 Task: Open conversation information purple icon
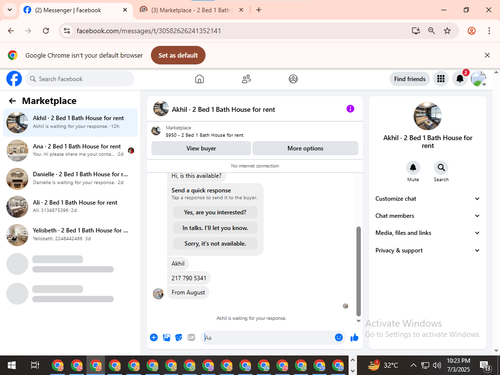[350, 109]
